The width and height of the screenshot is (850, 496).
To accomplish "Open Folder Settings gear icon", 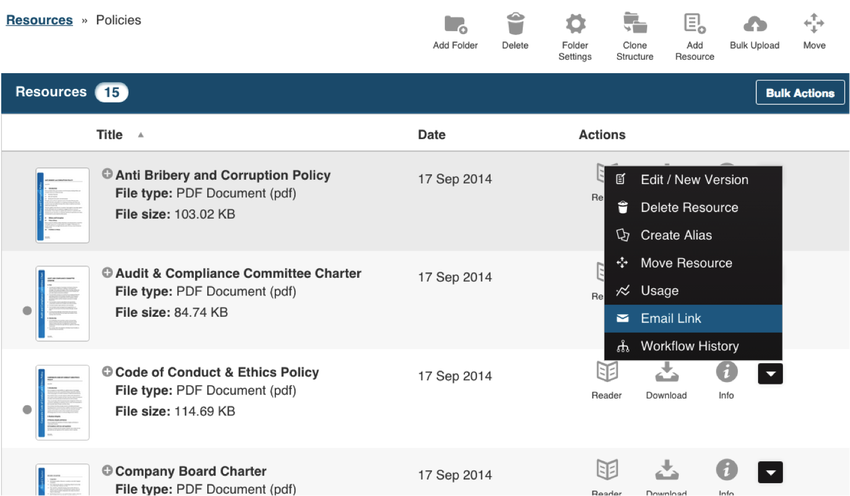I will tap(575, 24).
